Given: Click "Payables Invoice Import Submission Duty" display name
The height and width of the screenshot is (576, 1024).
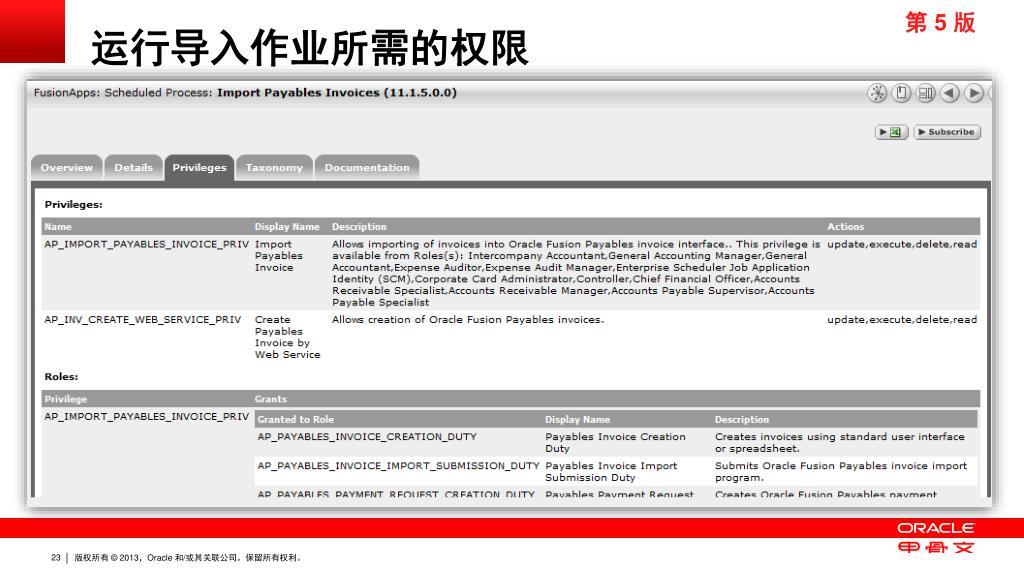Looking at the screenshot, I should click(611, 472).
